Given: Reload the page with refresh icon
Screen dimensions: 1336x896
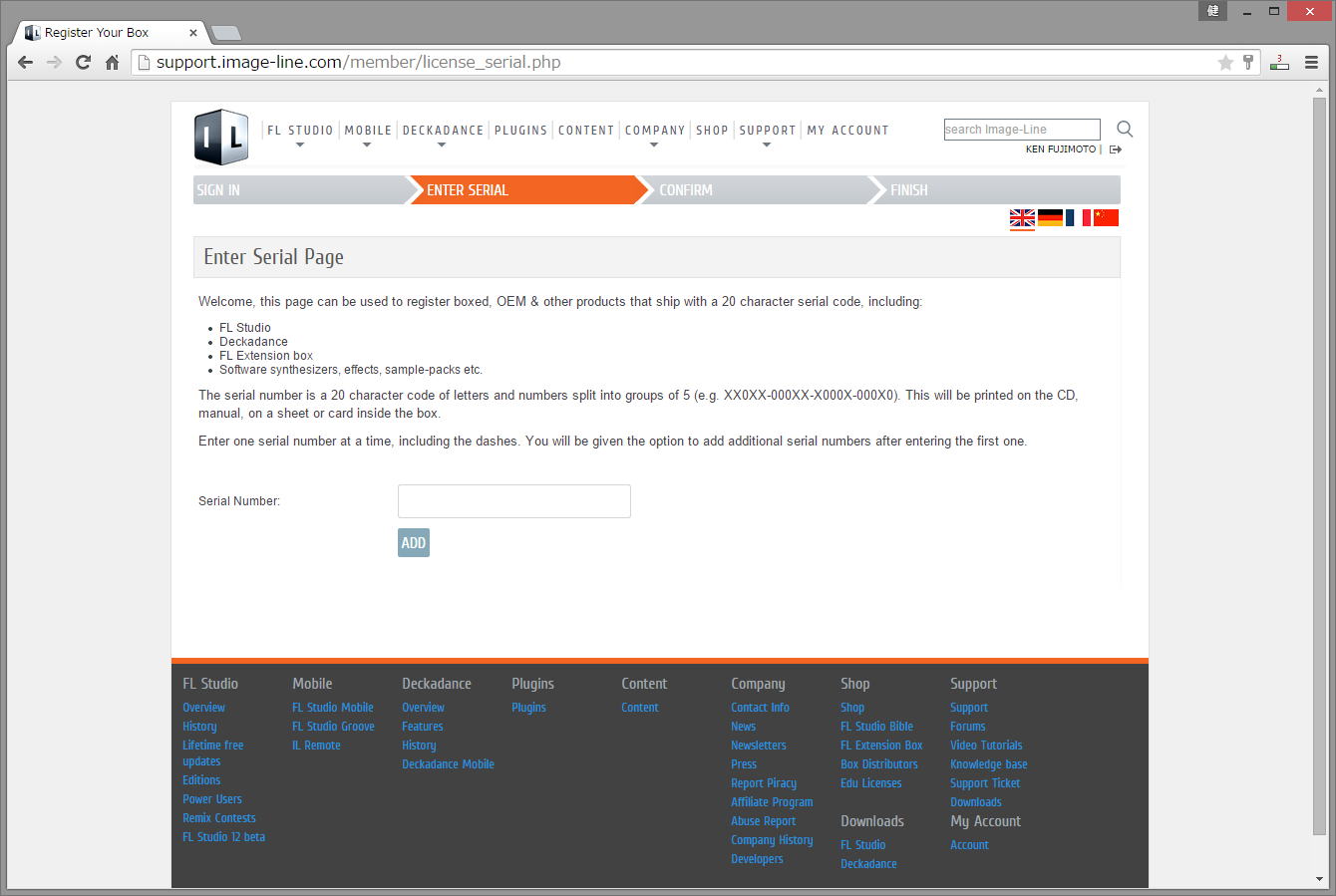Looking at the screenshot, I should click(x=84, y=62).
